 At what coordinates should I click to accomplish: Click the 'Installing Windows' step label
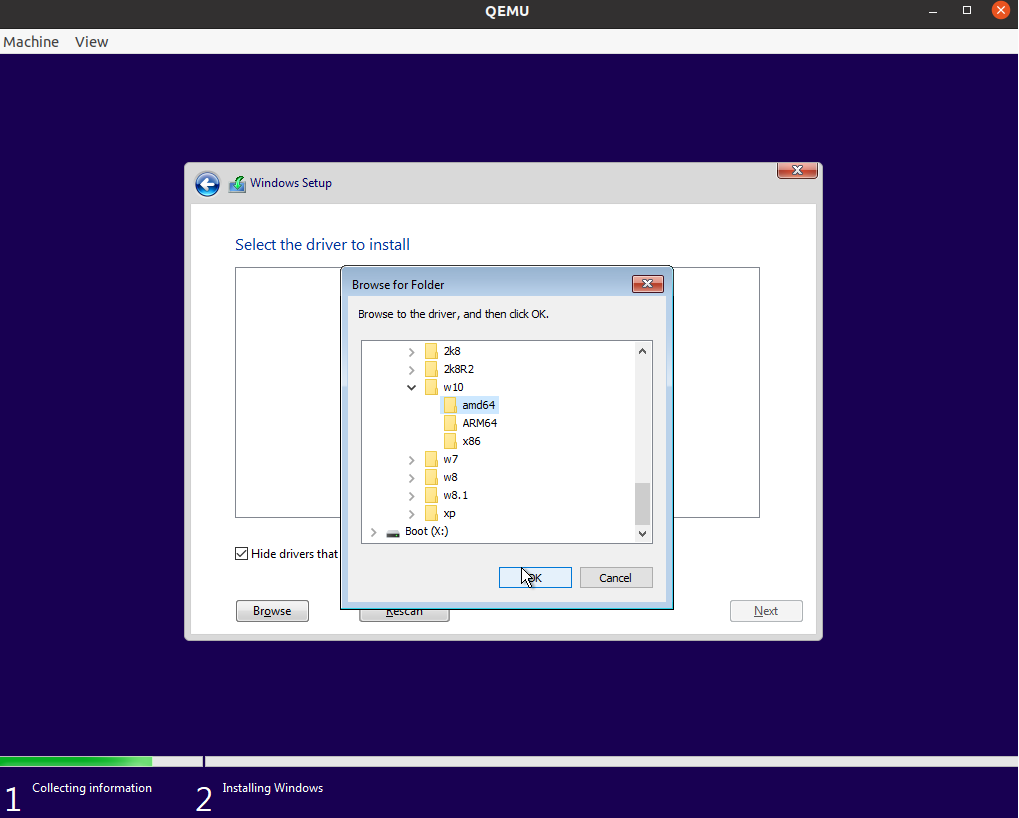[x=273, y=788]
